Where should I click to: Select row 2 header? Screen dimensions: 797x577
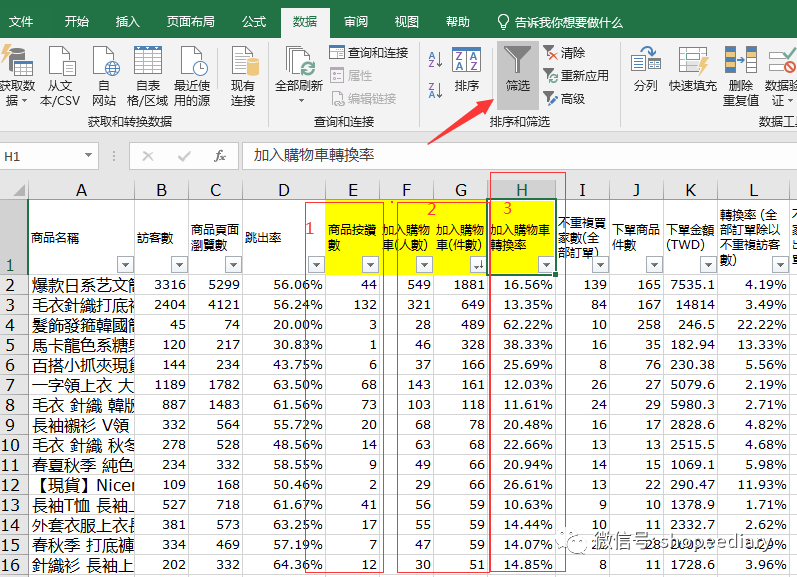(14, 285)
